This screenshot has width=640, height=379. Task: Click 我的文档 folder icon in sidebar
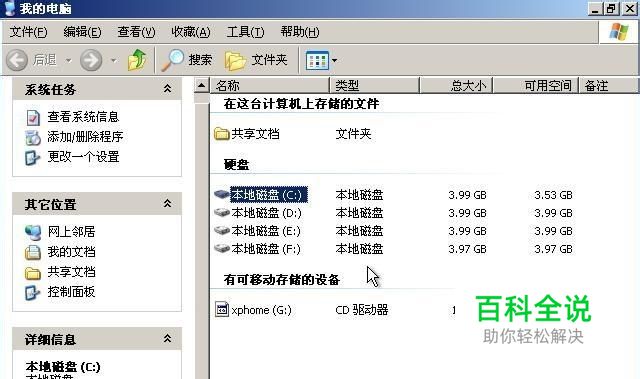[33, 253]
